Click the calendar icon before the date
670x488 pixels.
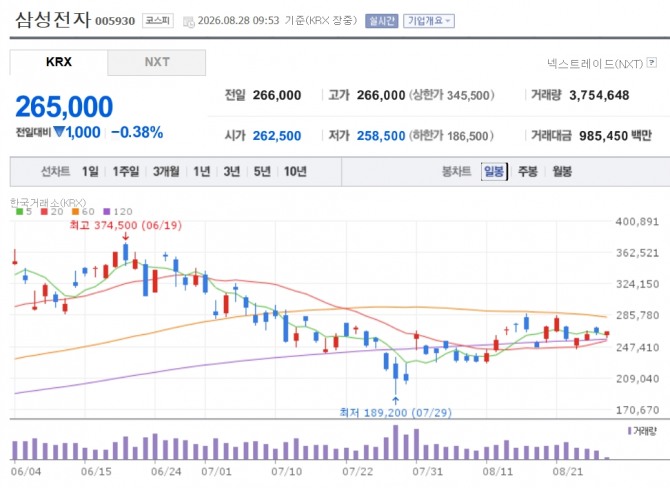tap(188, 22)
